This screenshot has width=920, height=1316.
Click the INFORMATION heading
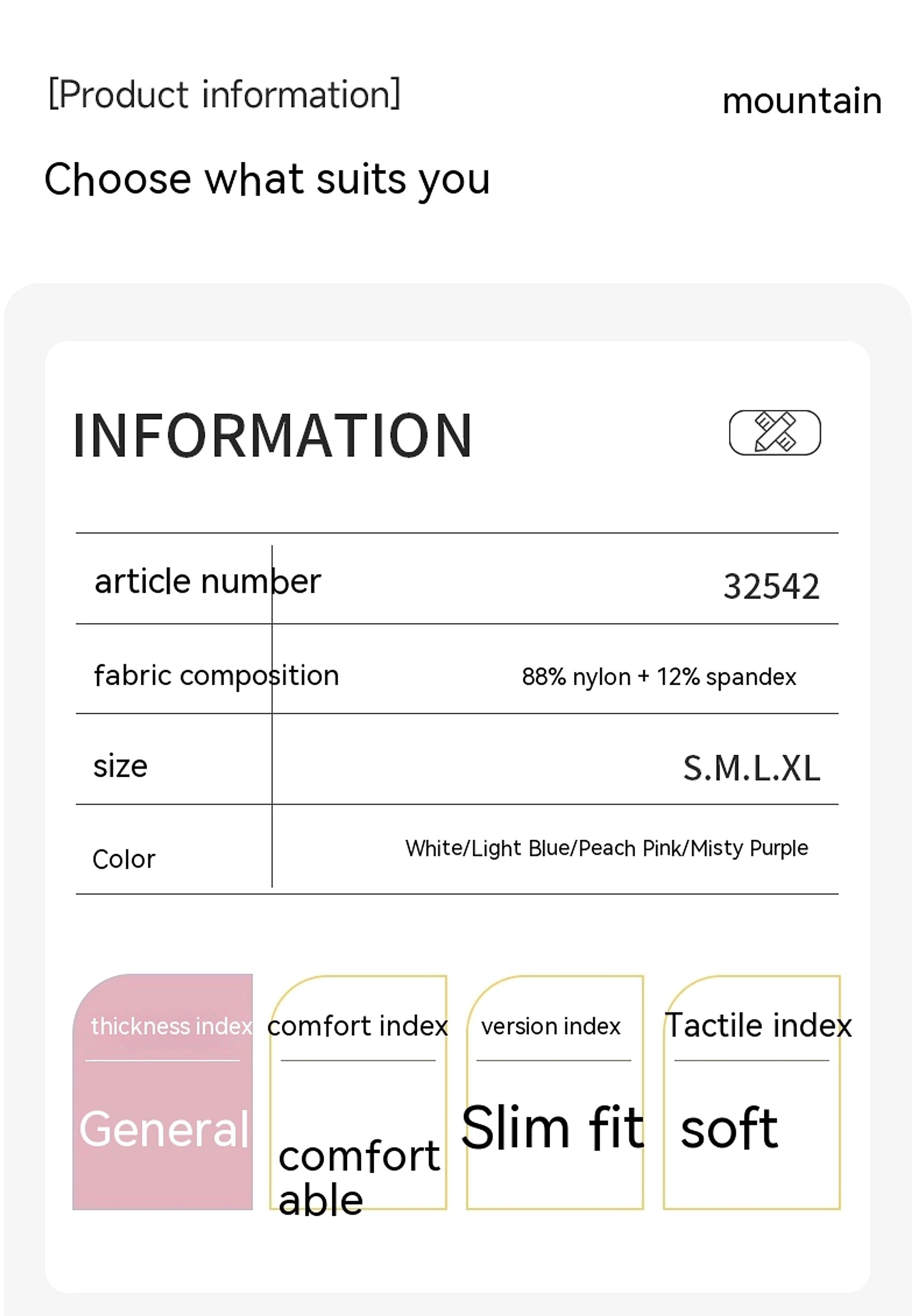click(x=273, y=436)
